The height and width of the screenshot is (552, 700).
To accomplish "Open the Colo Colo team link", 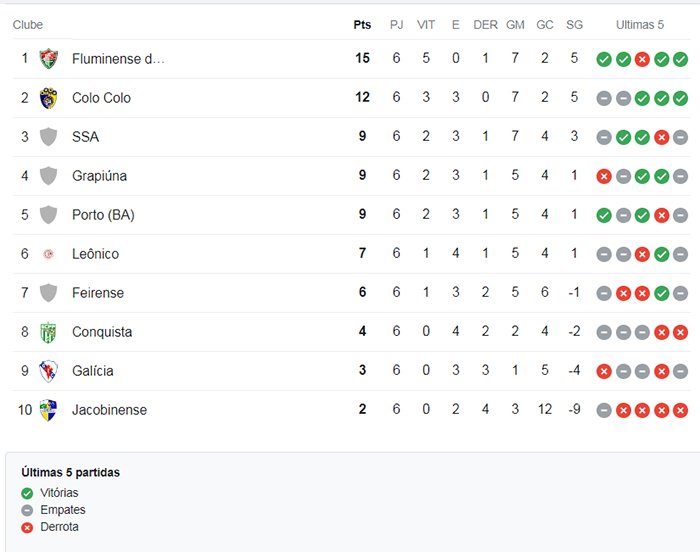I will (101, 98).
